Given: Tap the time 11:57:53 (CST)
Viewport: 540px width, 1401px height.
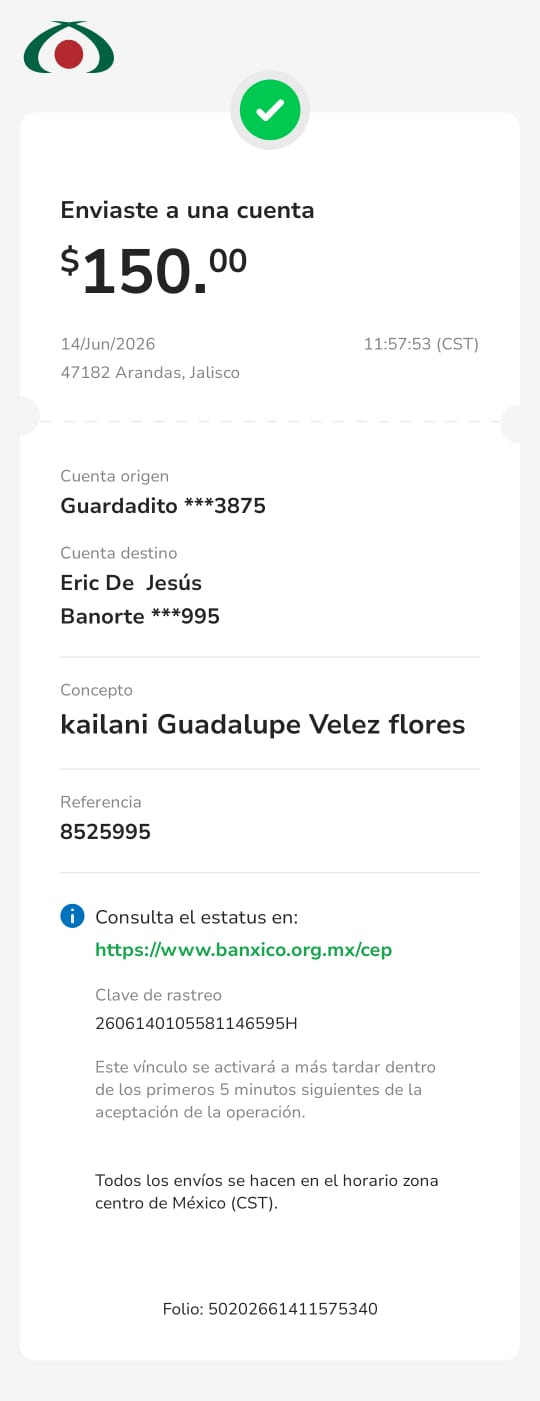Looking at the screenshot, I should click(421, 344).
